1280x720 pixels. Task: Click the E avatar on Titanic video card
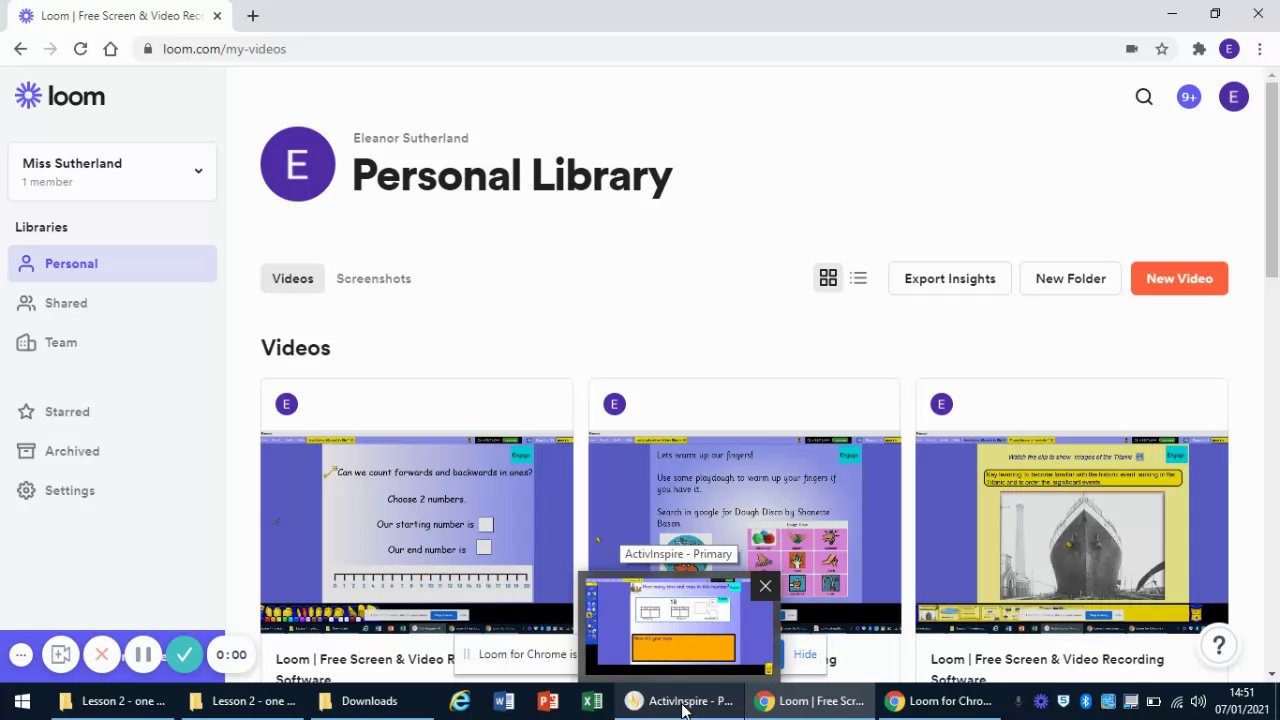click(941, 404)
